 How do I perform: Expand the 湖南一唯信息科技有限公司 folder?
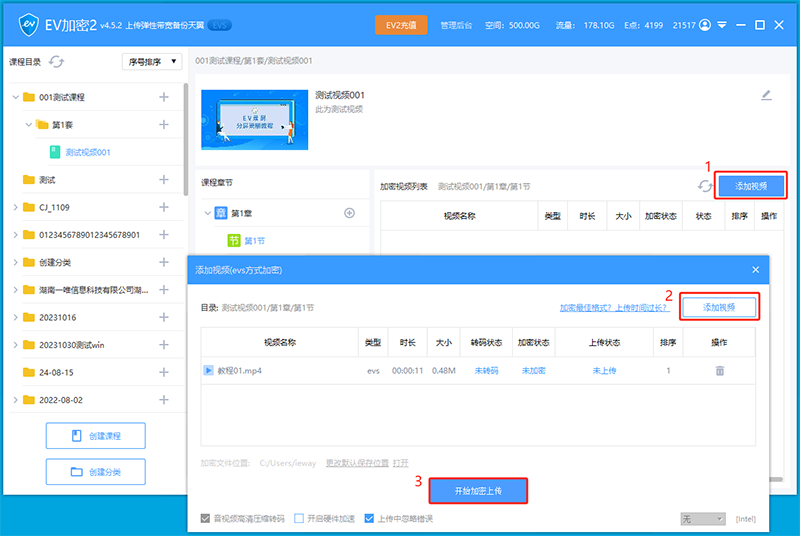click(16, 290)
